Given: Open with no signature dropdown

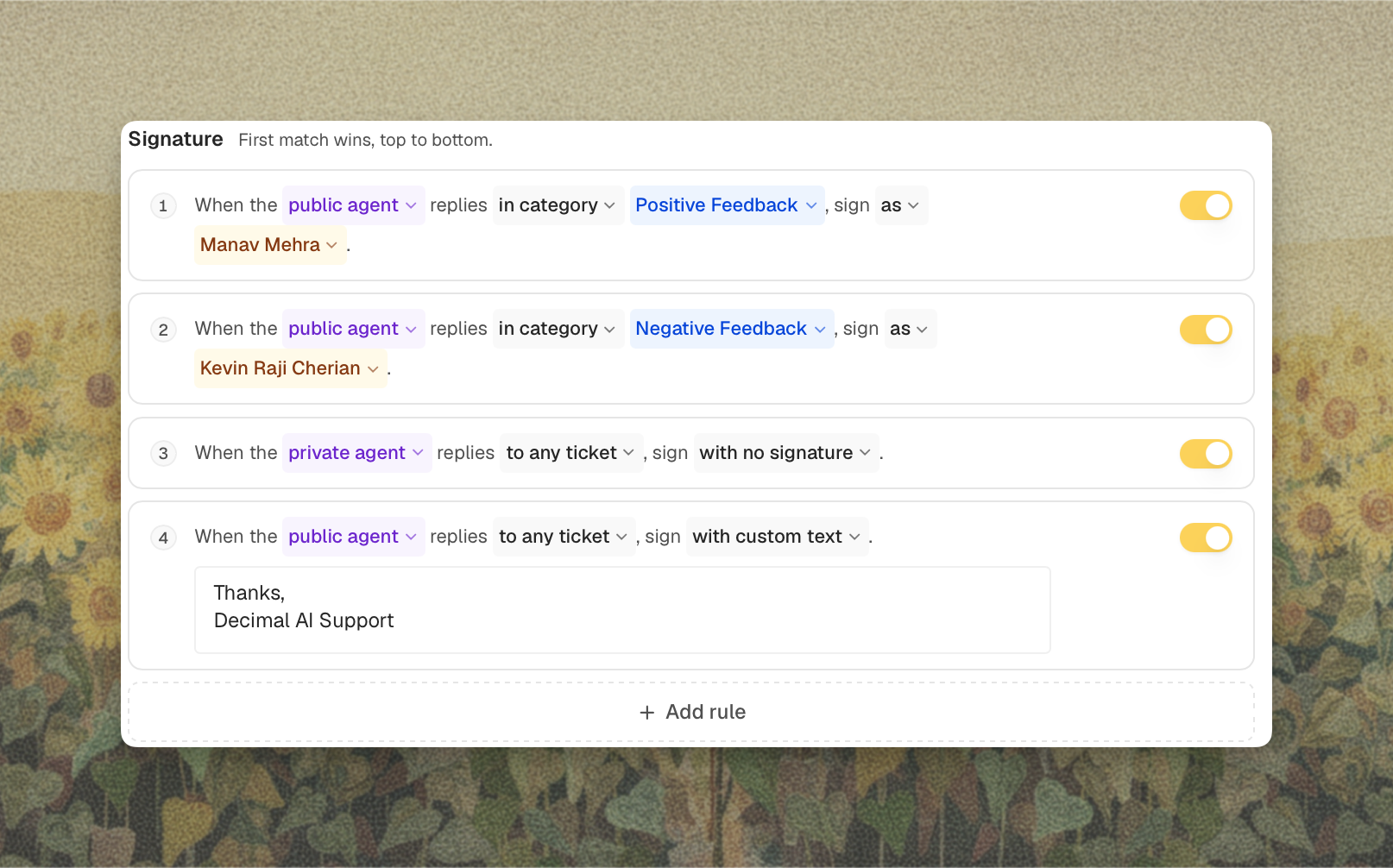Looking at the screenshot, I should (785, 453).
